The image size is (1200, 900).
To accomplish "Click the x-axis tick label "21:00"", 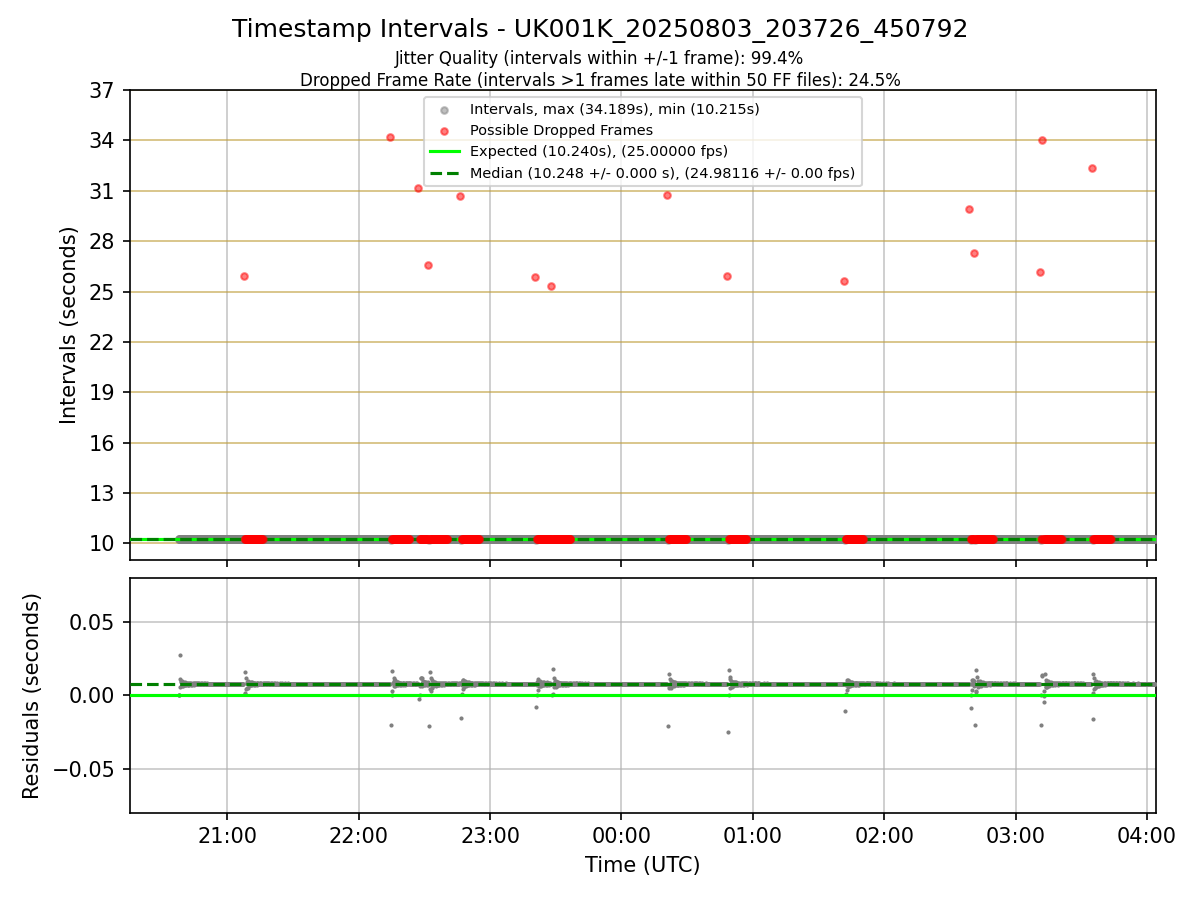I will tap(227, 836).
